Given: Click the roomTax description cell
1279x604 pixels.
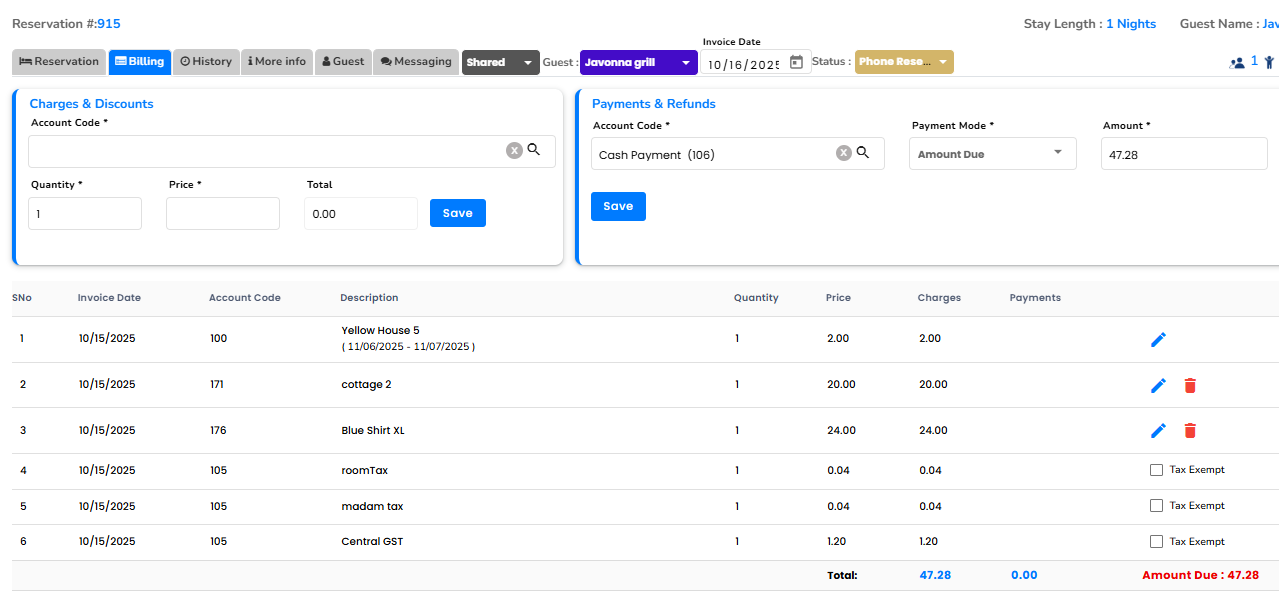Looking at the screenshot, I should pyautogui.click(x=364, y=470).
